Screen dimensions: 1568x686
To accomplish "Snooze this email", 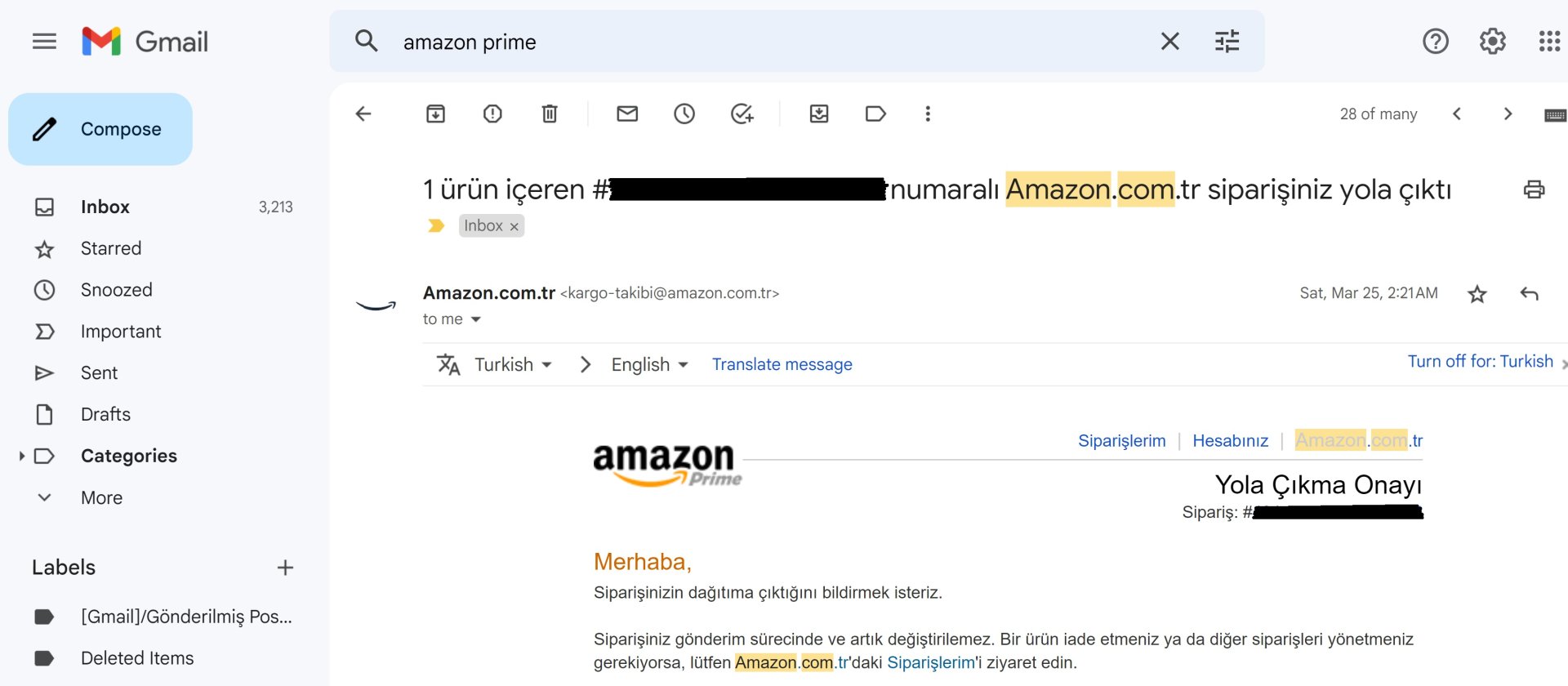I will (684, 114).
